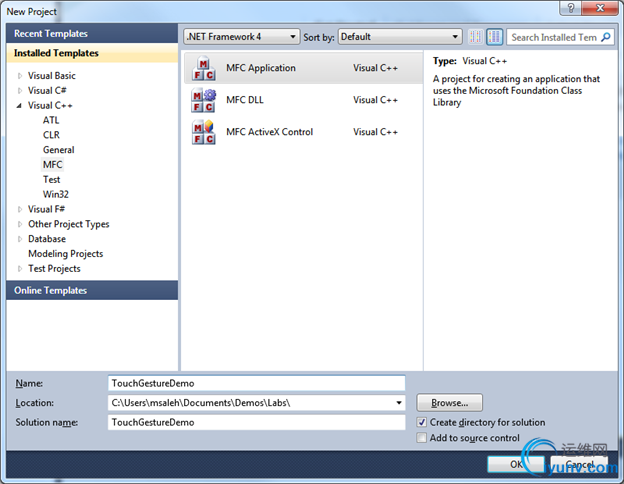The height and width of the screenshot is (484, 624).
Task: Select MFC under Visual C++
Action: click(x=53, y=164)
